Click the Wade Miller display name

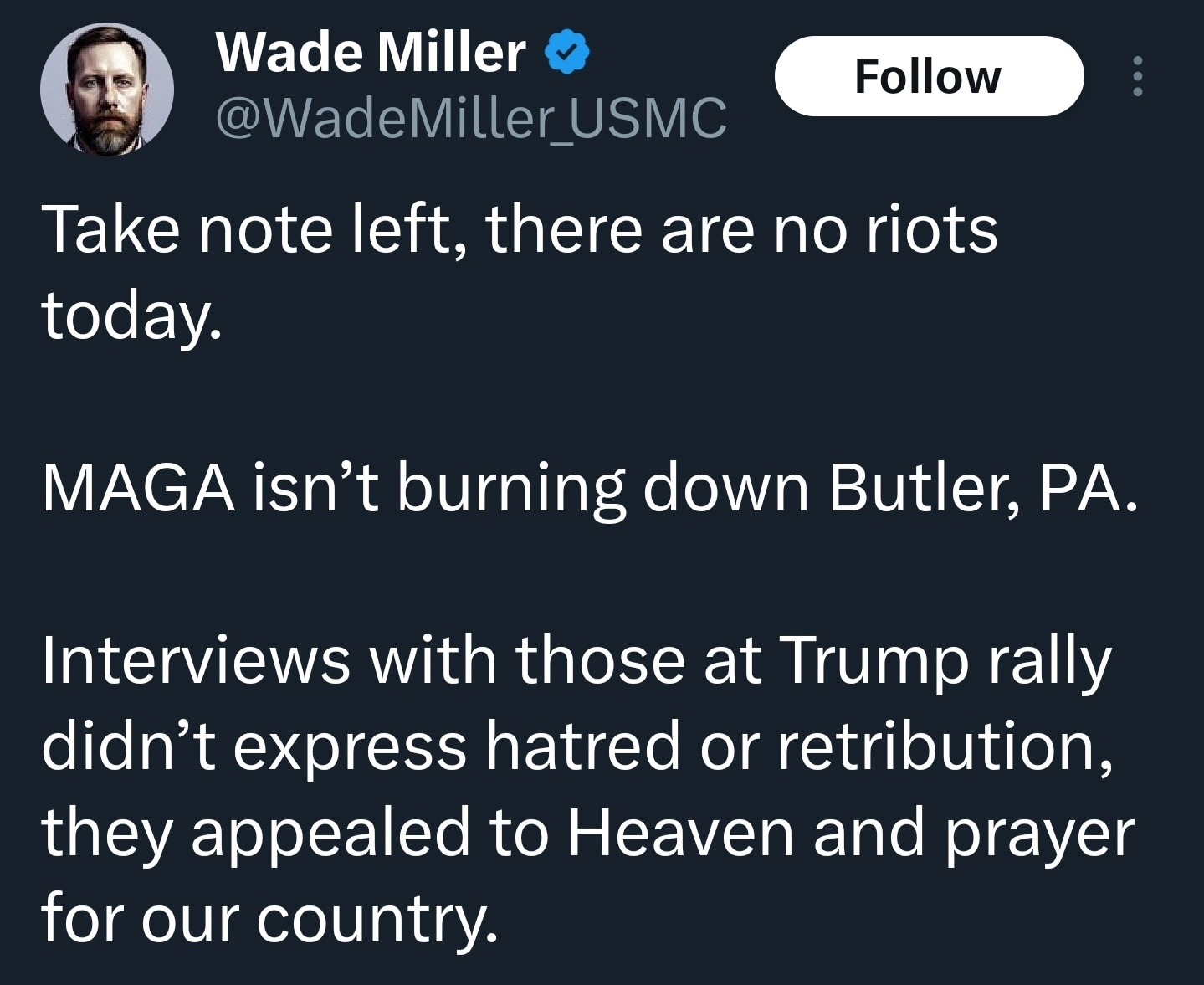(x=371, y=53)
